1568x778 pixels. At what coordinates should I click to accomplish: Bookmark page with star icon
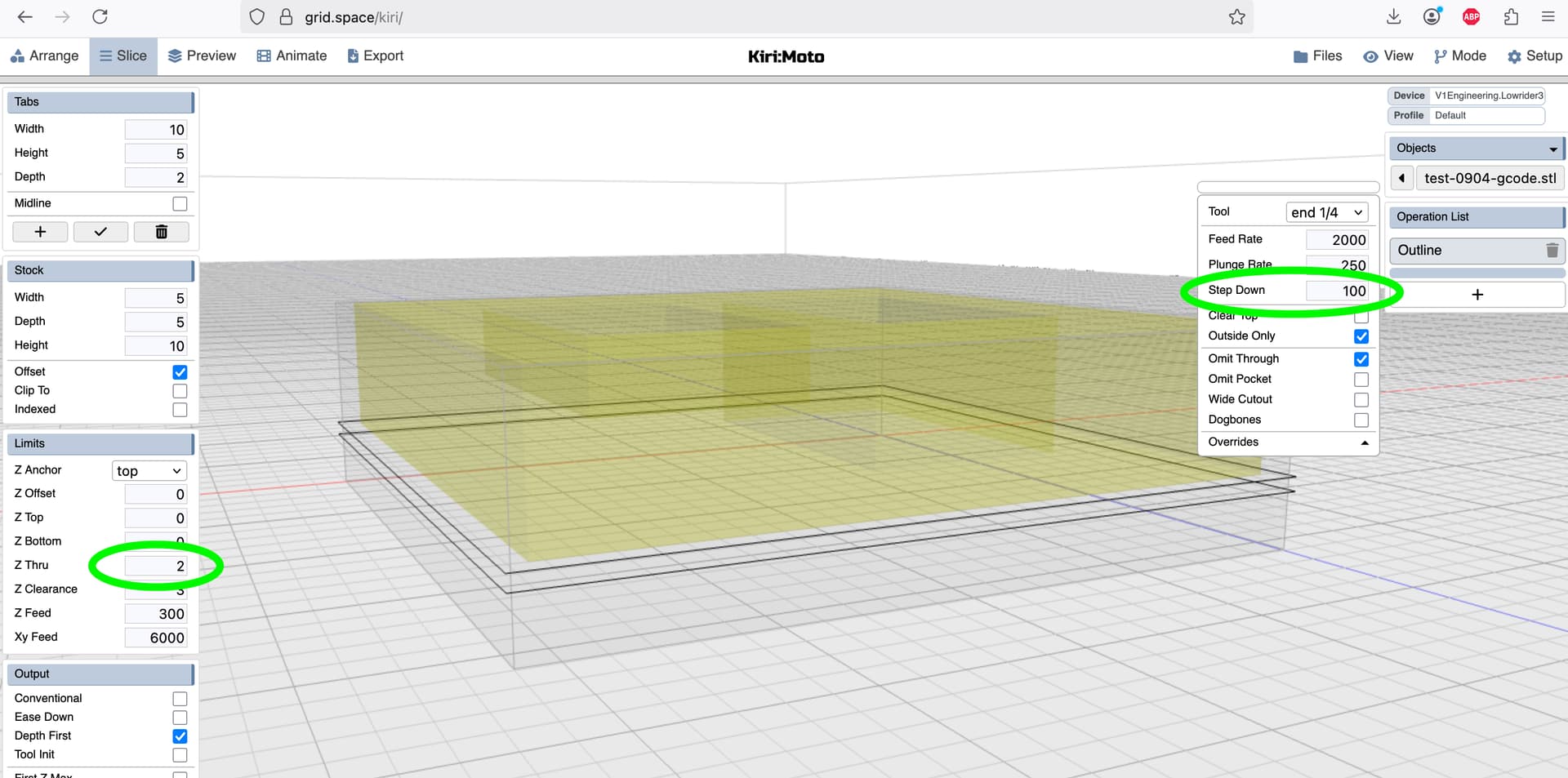(x=1236, y=17)
